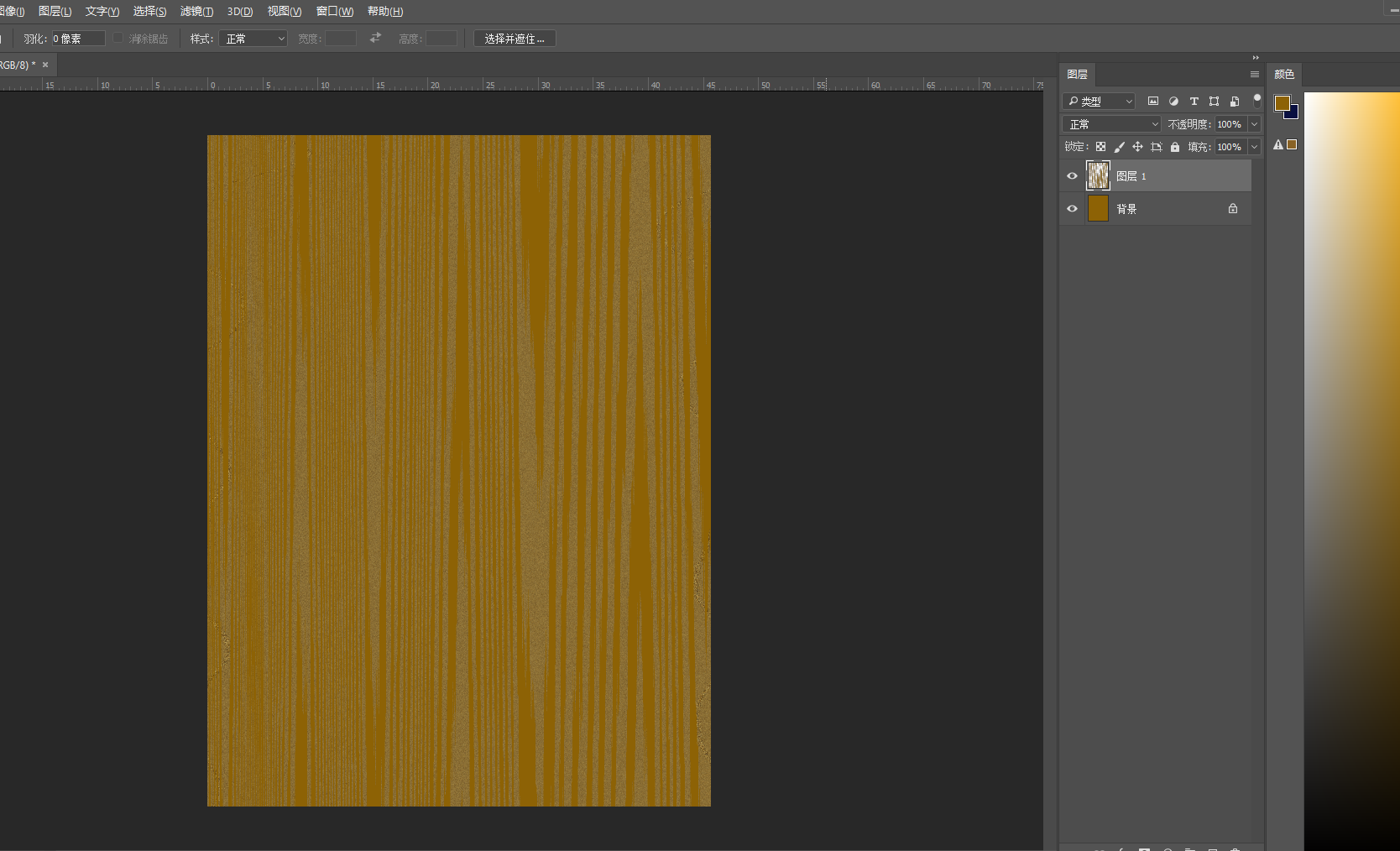The height and width of the screenshot is (851, 1400).
Task: Filter layers by type (T) icon
Action: (1194, 101)
